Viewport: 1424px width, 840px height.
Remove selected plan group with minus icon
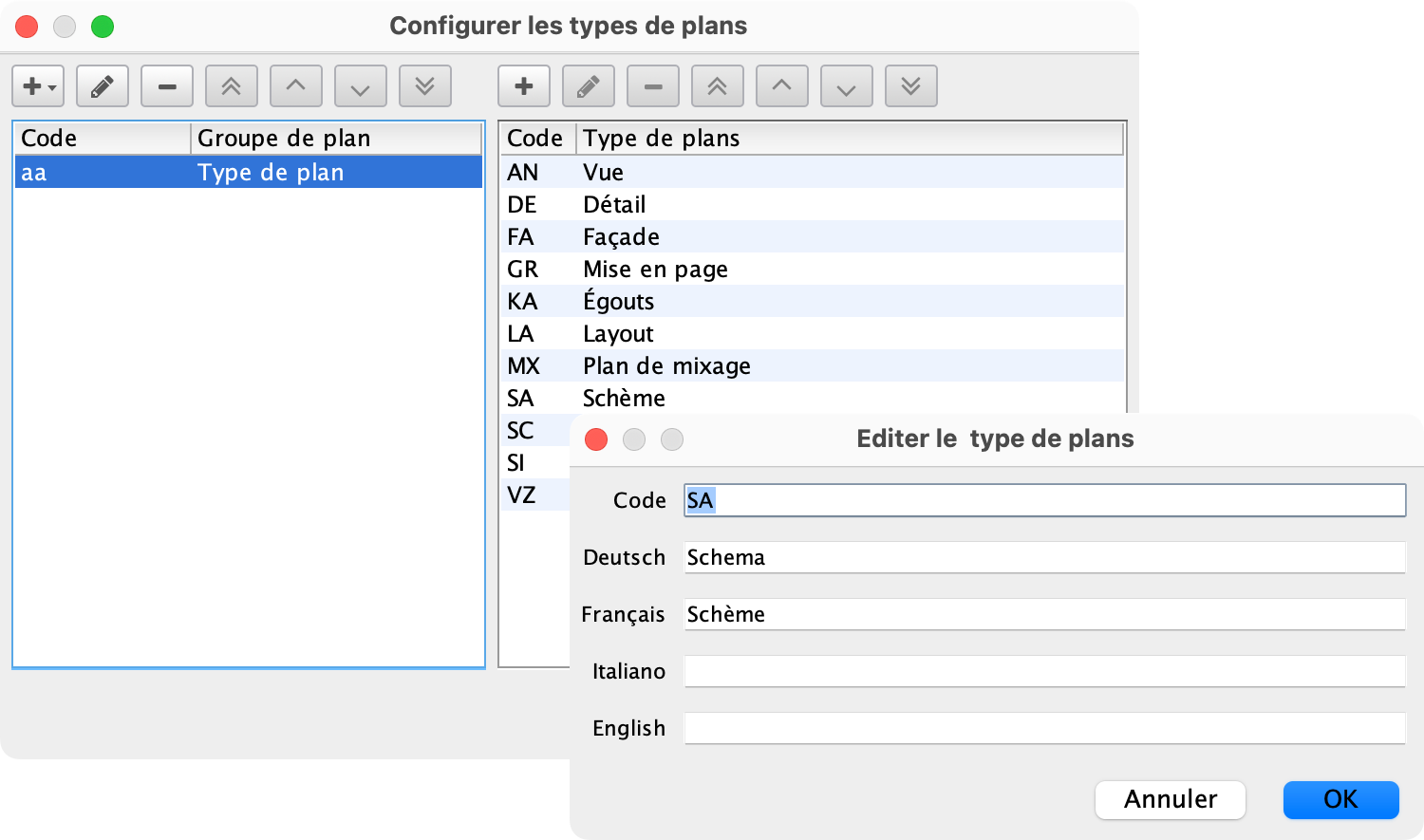(167, 86)
